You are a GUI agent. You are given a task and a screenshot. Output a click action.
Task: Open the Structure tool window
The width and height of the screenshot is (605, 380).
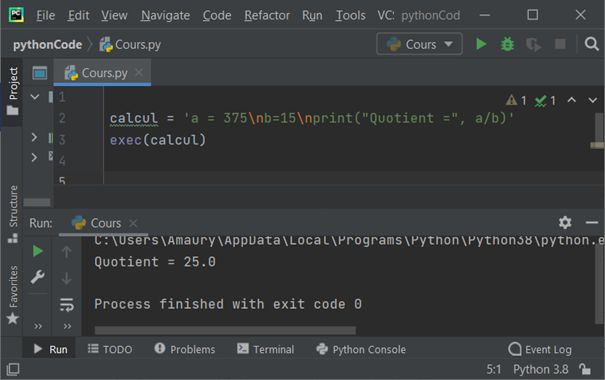[13, 213]
